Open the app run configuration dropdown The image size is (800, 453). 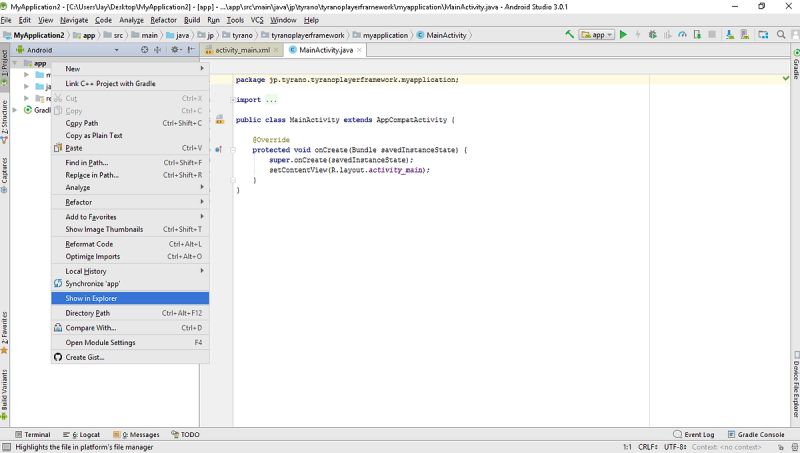(596, 35)
